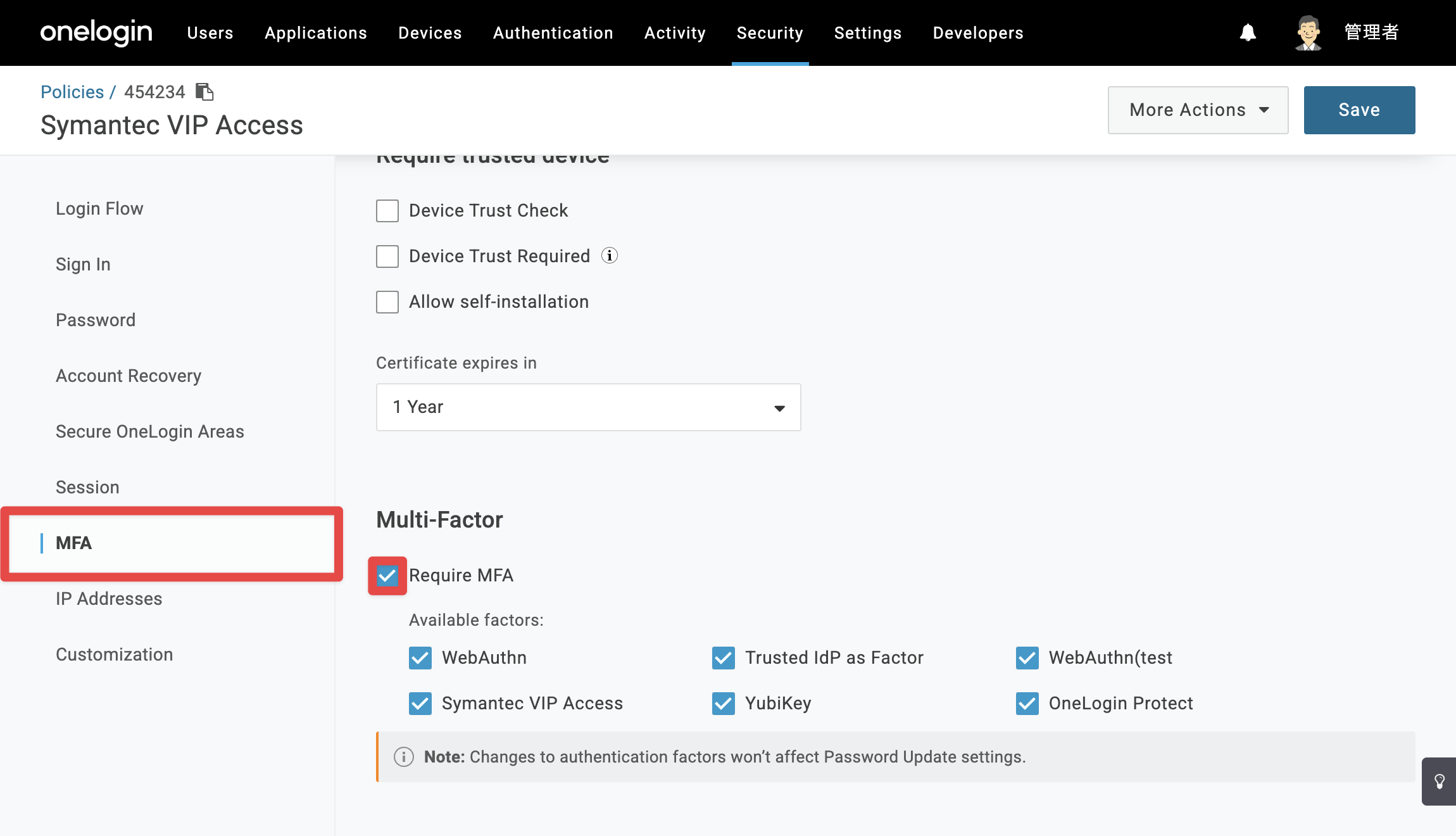Click the Symantec VIP Access policy title

click(x=172, y=125)
